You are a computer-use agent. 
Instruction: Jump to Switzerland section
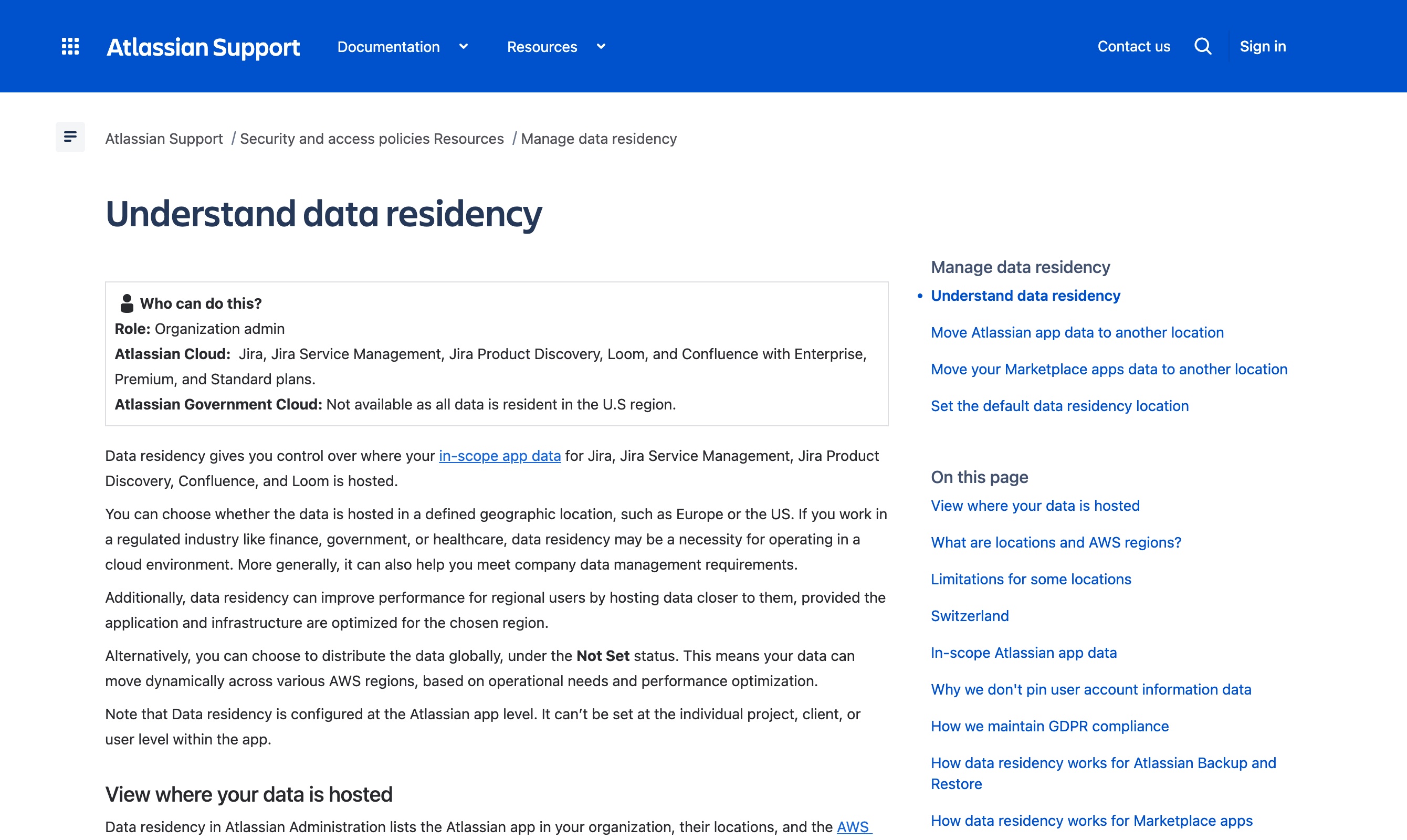tap(970, 616)
